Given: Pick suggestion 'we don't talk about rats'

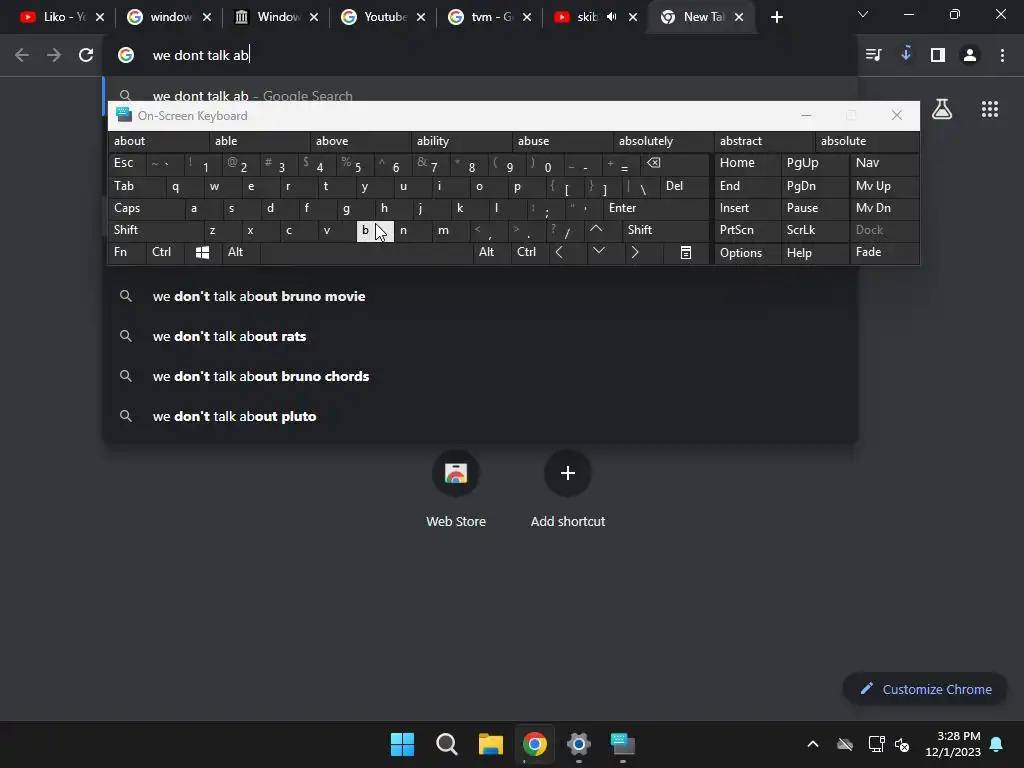Looking at the screenshot, I should (481, 336).
